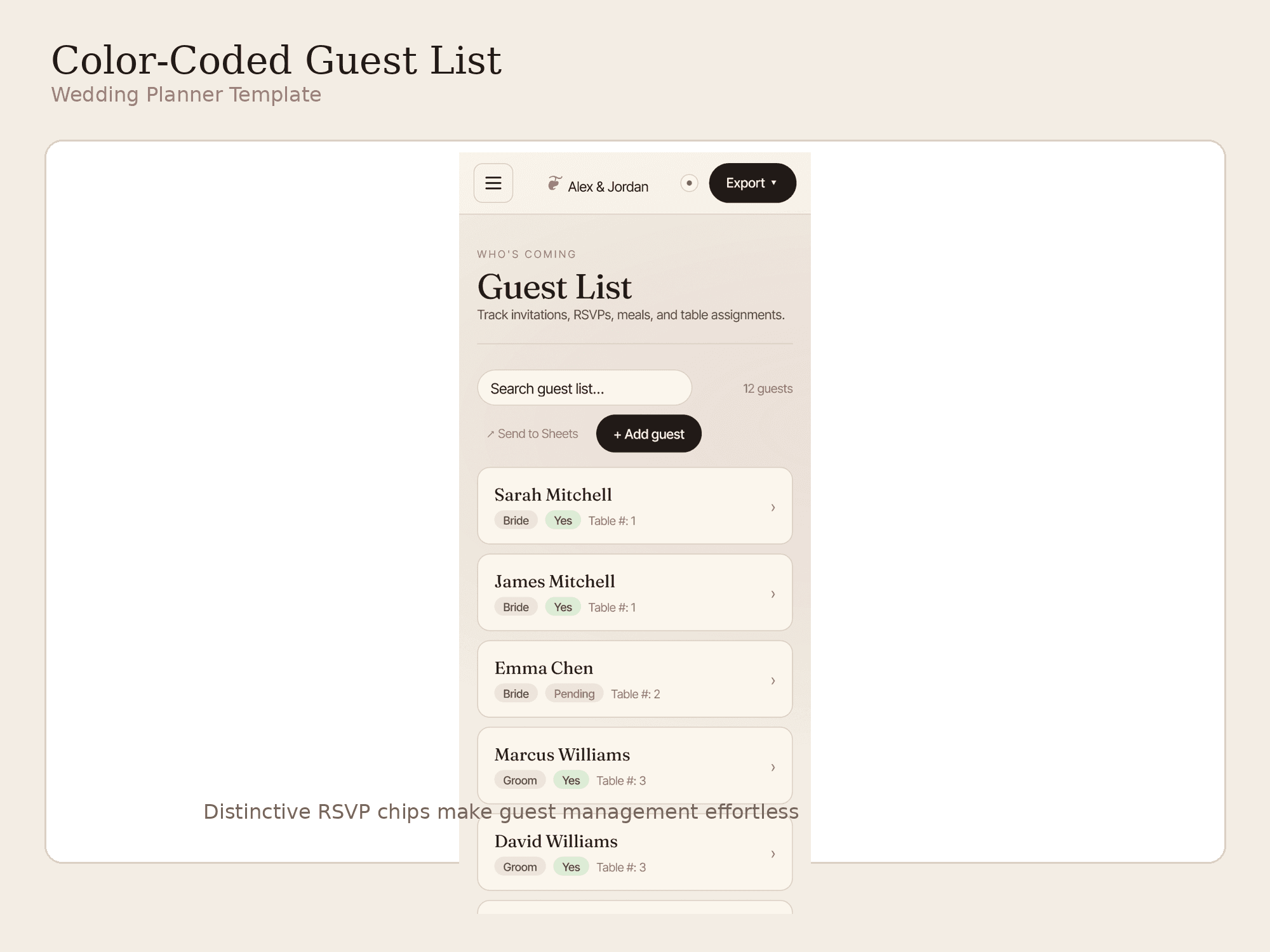Click the Alex & Jordan title
1270x952 pixels.
608,187
